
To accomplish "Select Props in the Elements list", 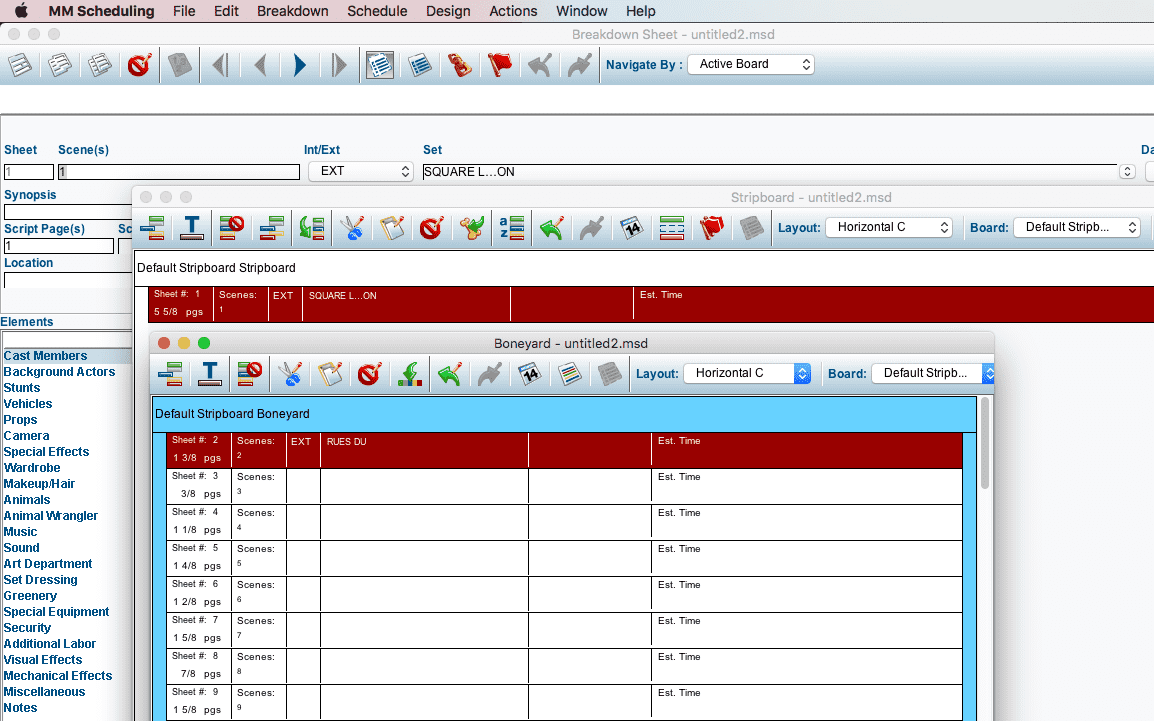I will click(x=20, y=420).
